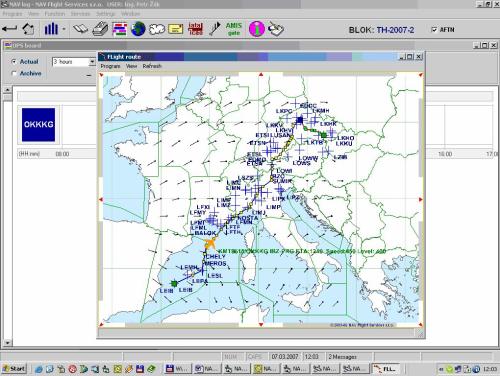The width and height of the screenshot is (500, 376).
Task: Click the magenta info icon
Action: pyautogui.click(x=257, y=29)
